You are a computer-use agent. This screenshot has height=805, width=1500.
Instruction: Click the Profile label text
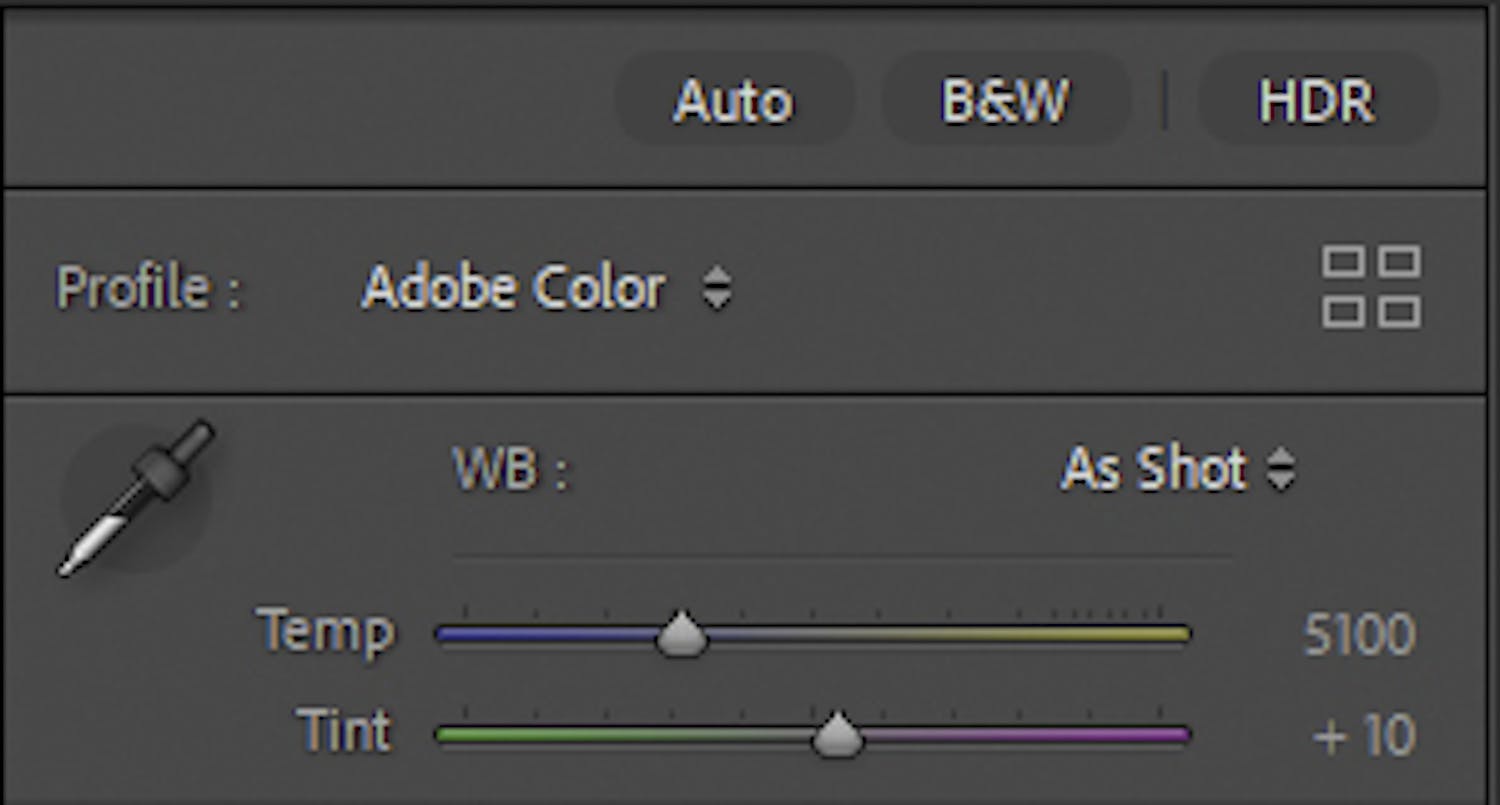(x=148, y=289)
